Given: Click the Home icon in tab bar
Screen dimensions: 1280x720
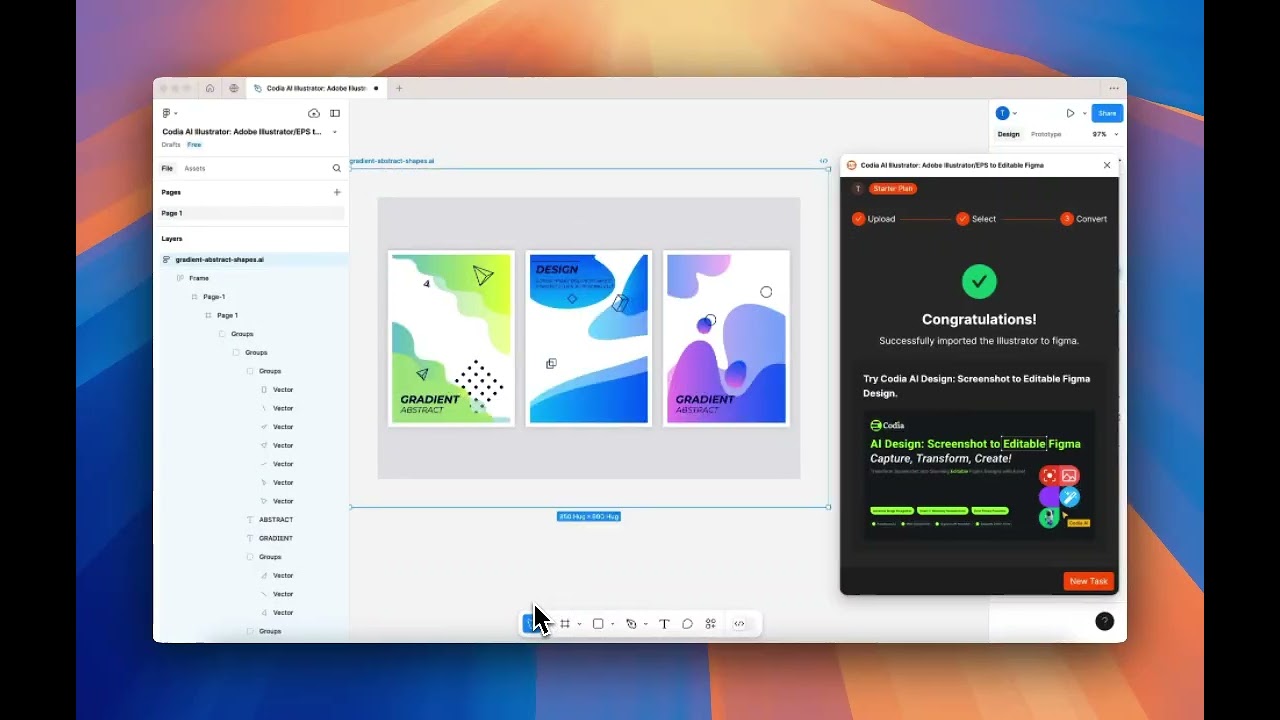Looking at the screenshot, I should coord(210,88).
